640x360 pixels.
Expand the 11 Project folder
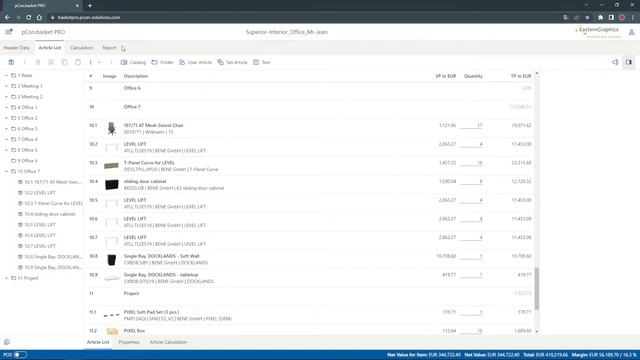pyautogui.click(x=6, y=278)
